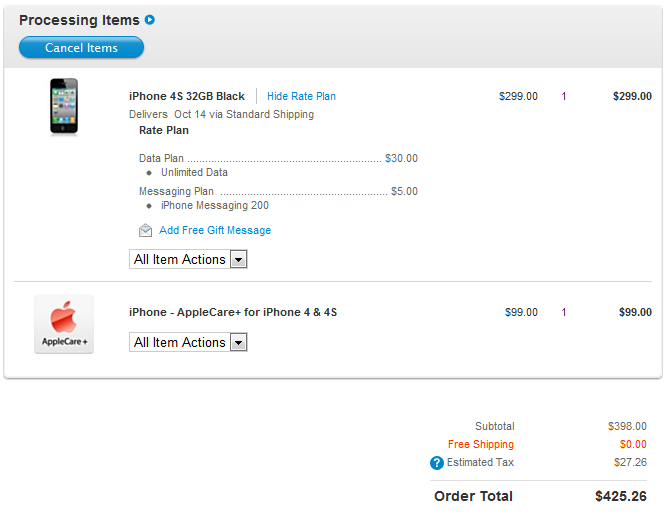
Task: Click the Rate Plan heading
Action: 164,130
